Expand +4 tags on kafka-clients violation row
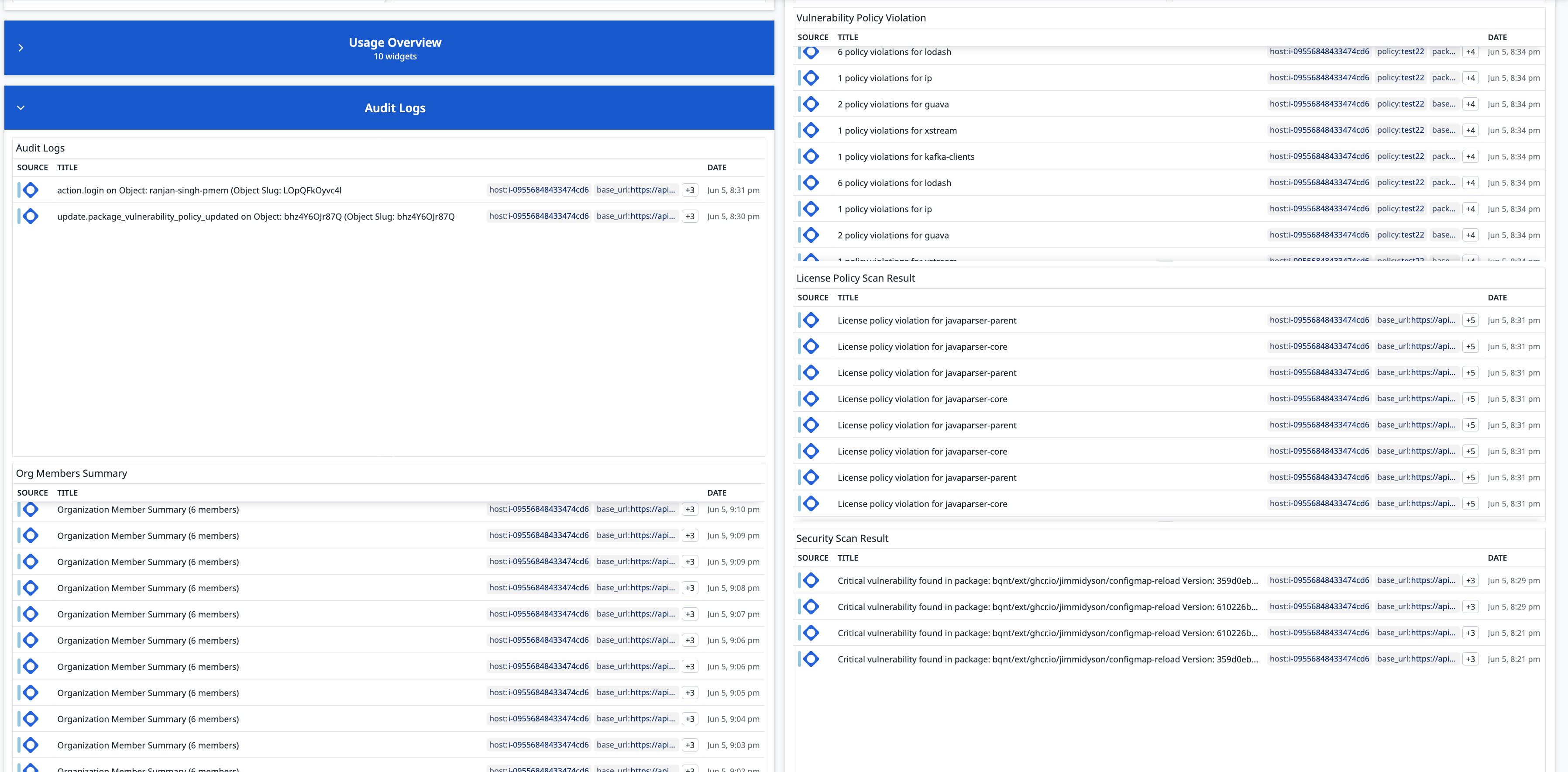Screen dimensions: 1568x772 (1470, 156)
